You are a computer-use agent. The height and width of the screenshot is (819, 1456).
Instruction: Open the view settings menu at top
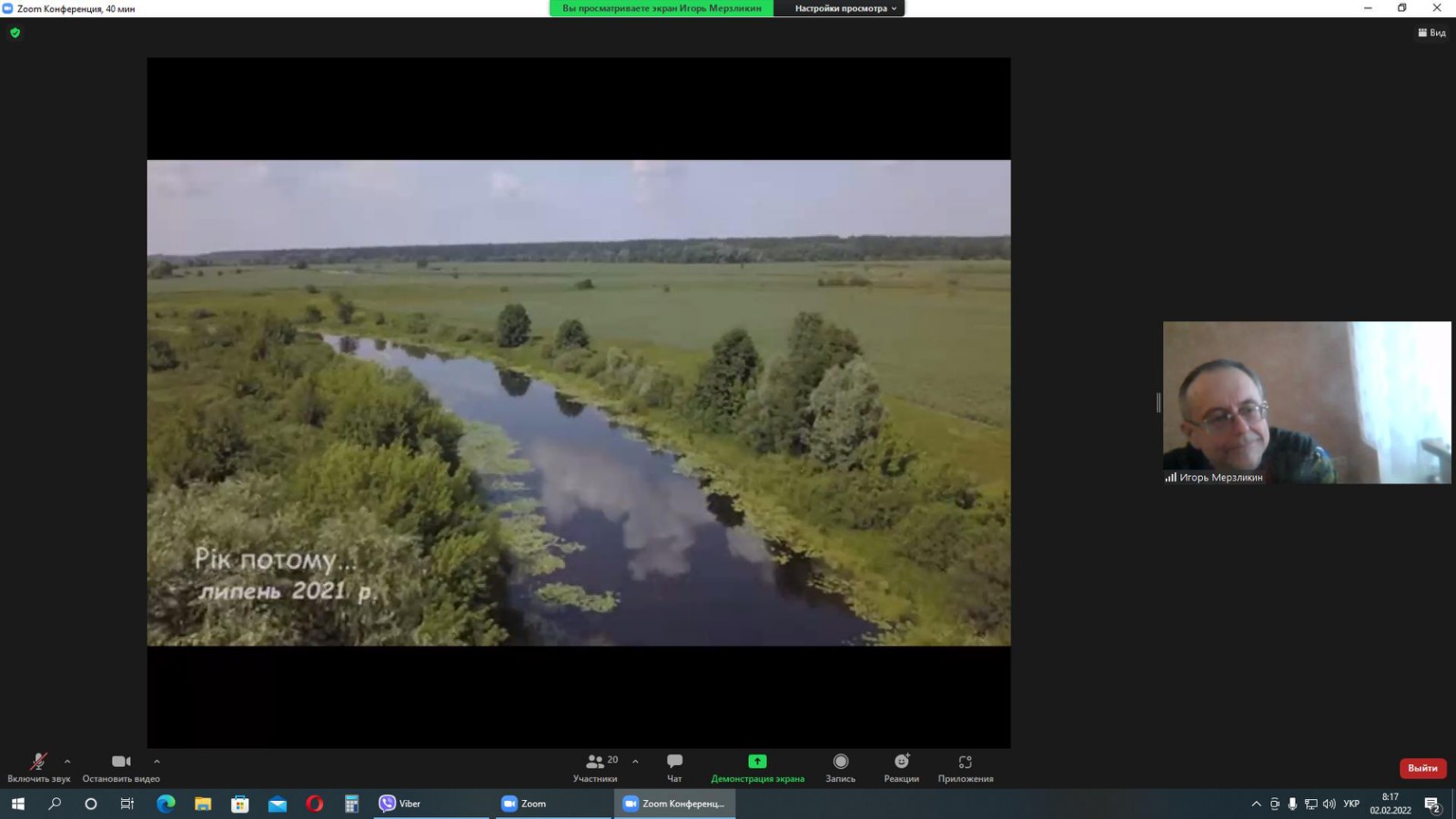(x=844, y=8)
